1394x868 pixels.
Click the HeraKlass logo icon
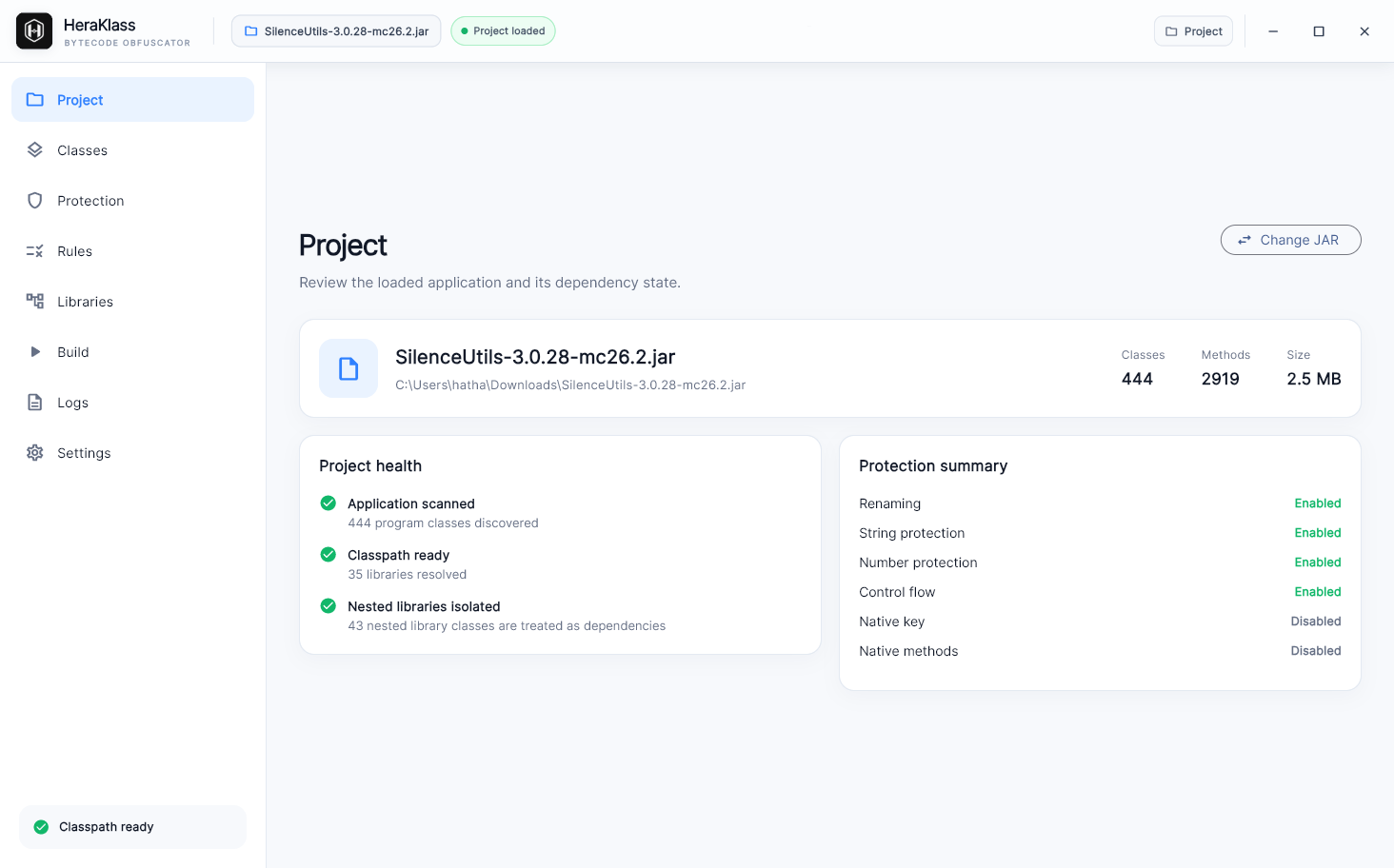click(34, 31)
